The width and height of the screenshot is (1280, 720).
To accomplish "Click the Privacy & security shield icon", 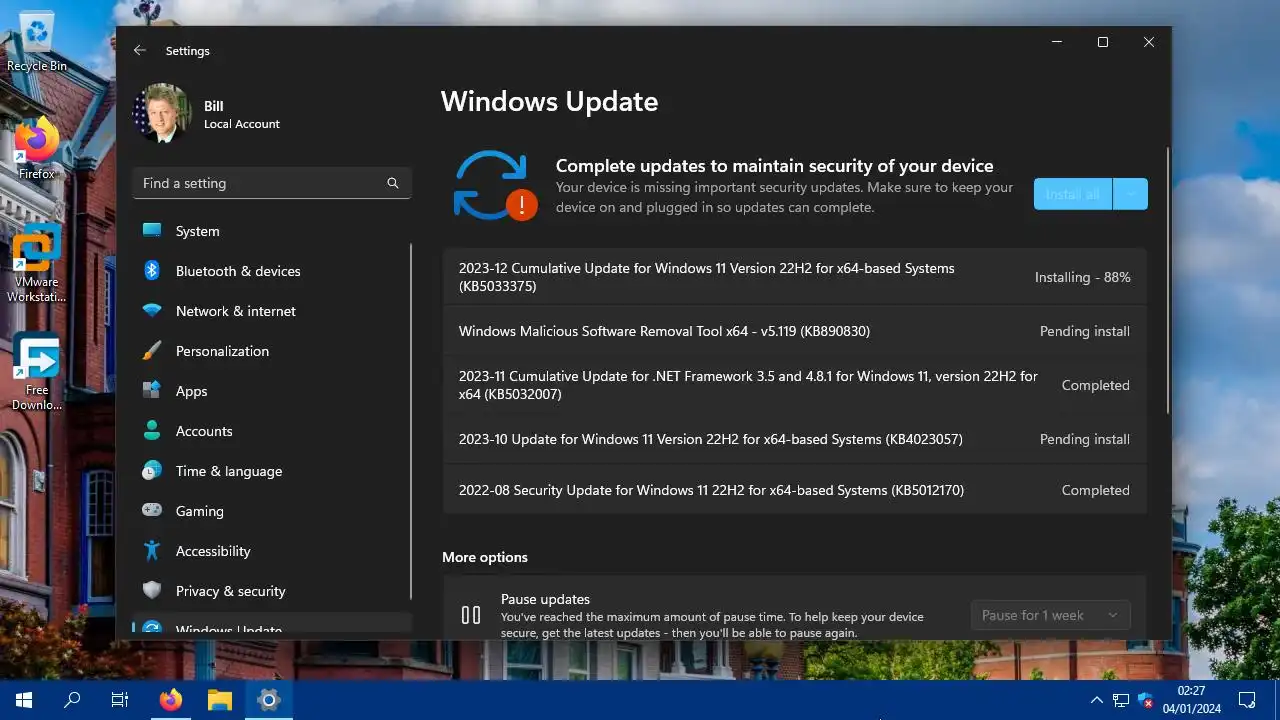I will pyautogui.click(x=152, y=591).
